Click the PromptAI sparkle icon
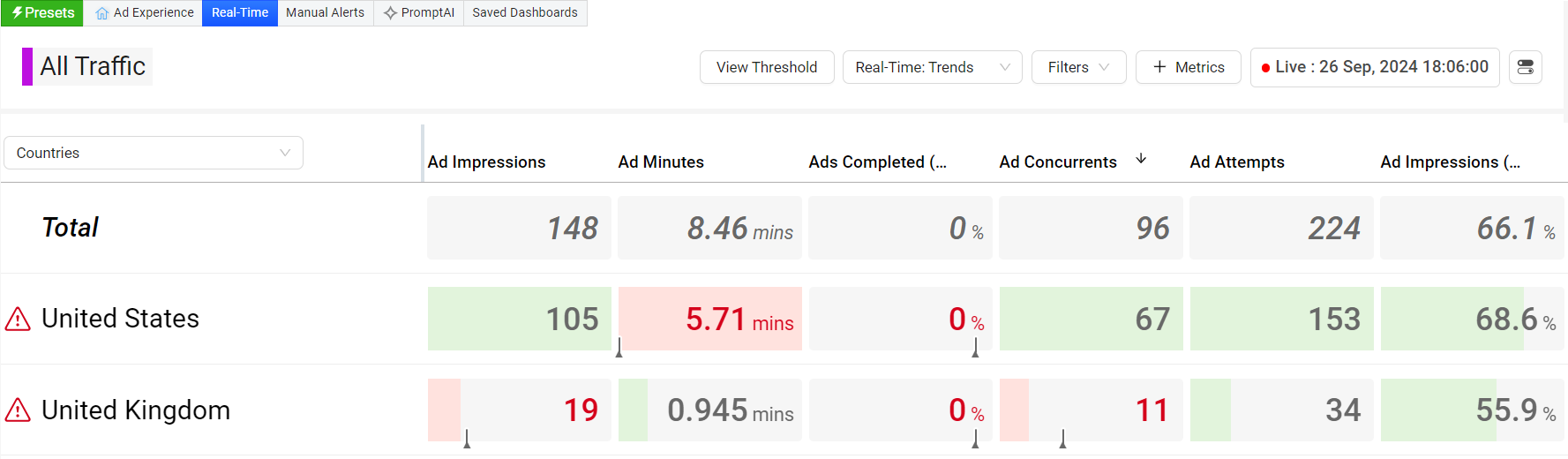 coord(390,13)
